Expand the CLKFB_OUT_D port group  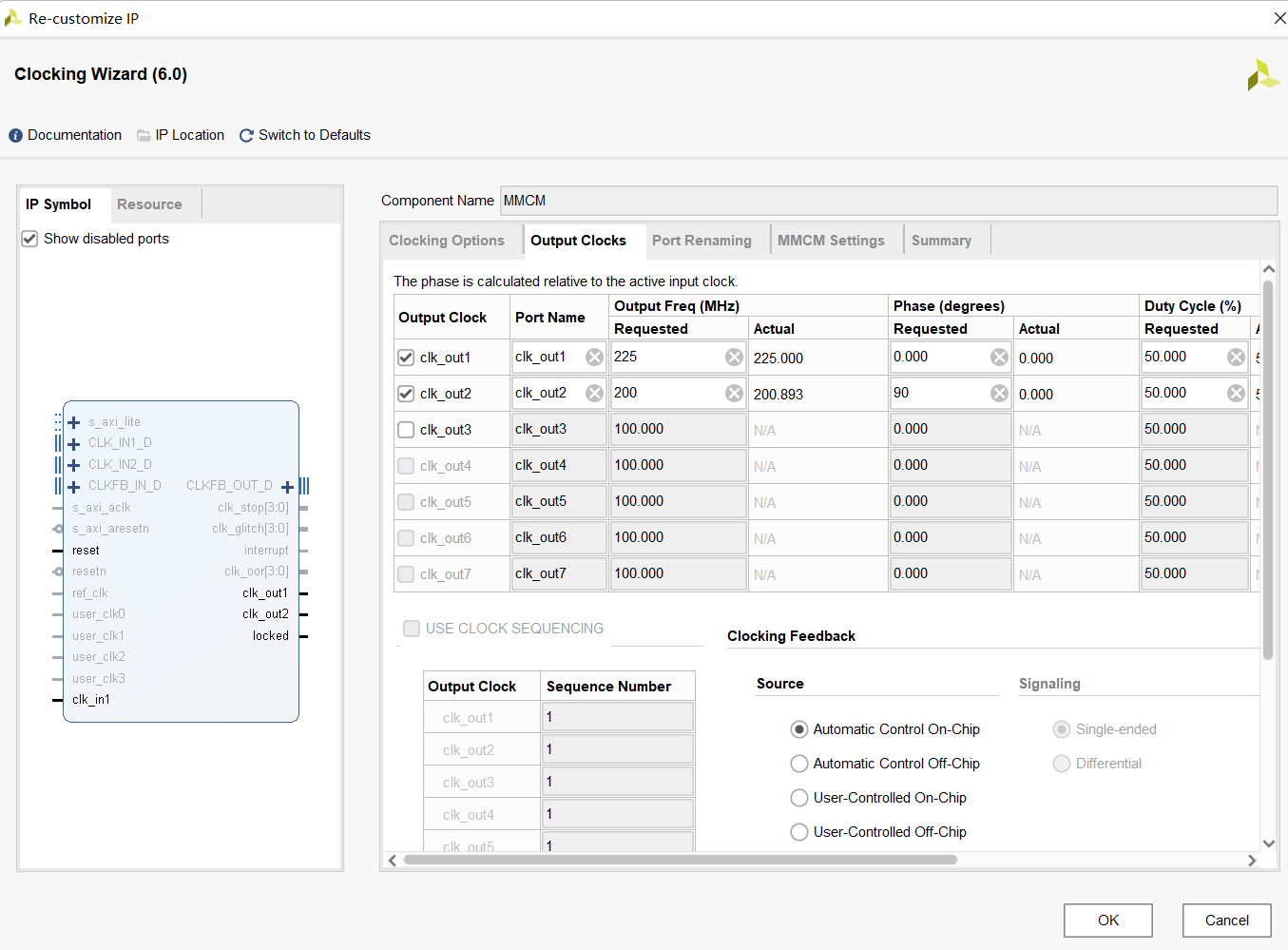click(x=287, y=487)
